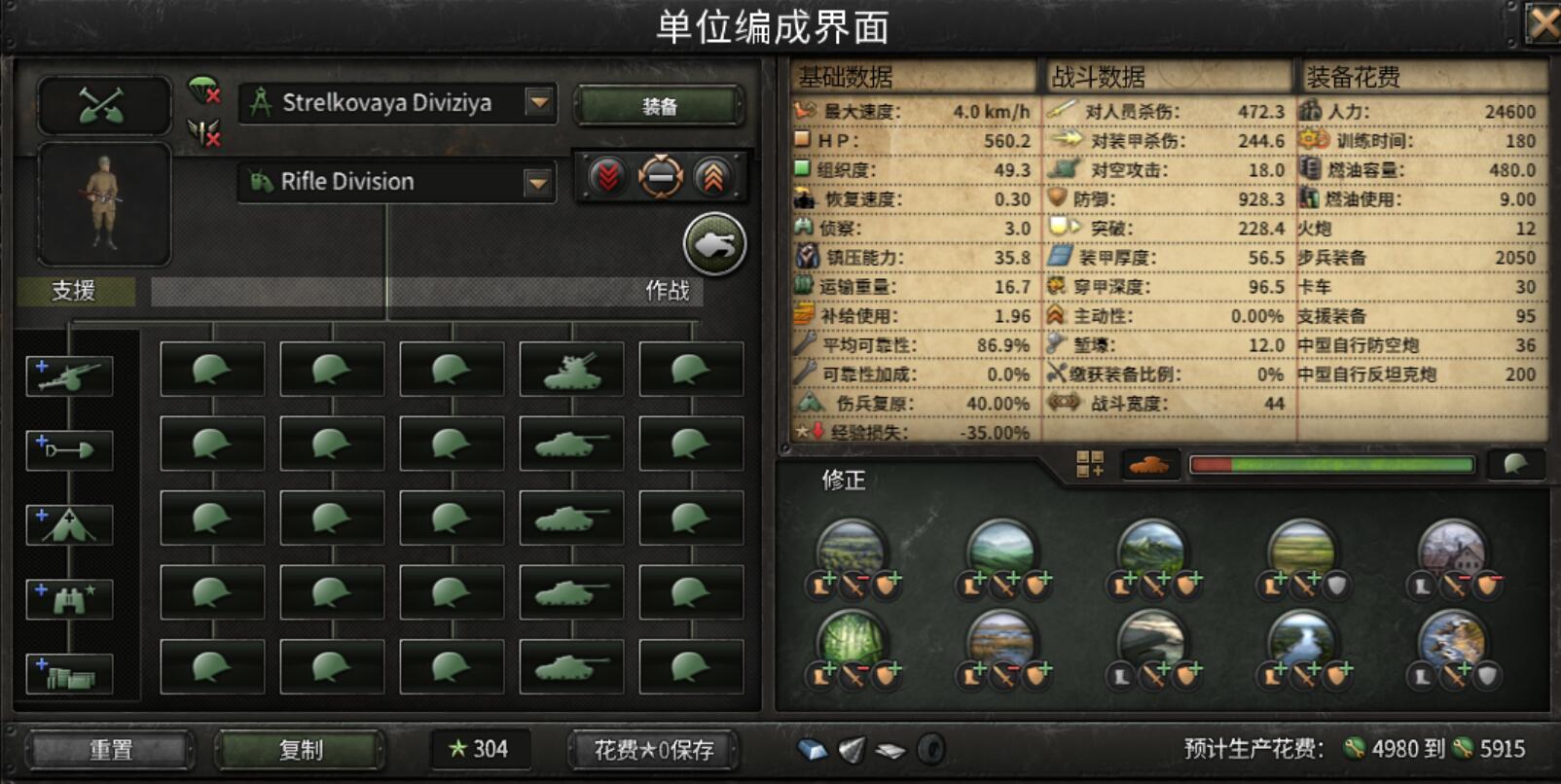1561x784 pixels.
Task: Add recon binoculars support slot
Action: click(69, 599)
